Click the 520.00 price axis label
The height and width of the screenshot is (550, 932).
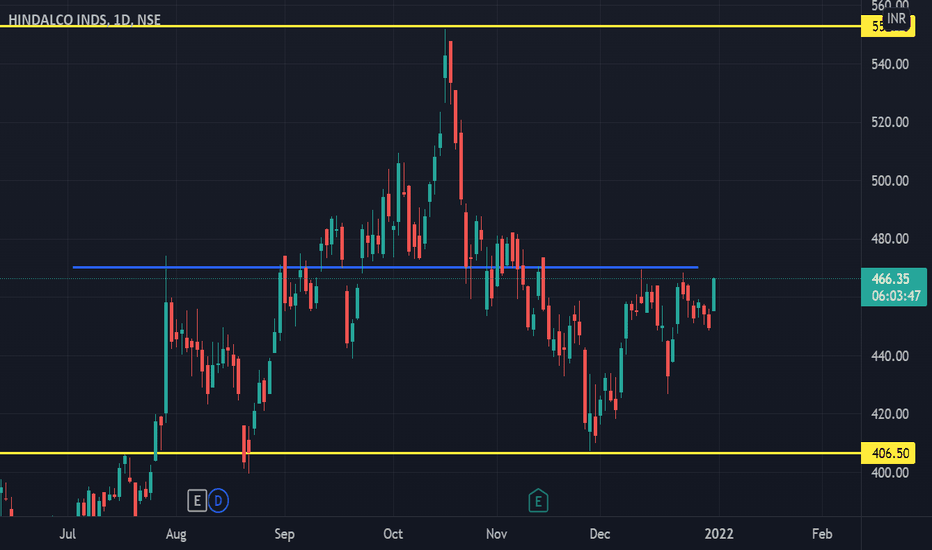890,122
